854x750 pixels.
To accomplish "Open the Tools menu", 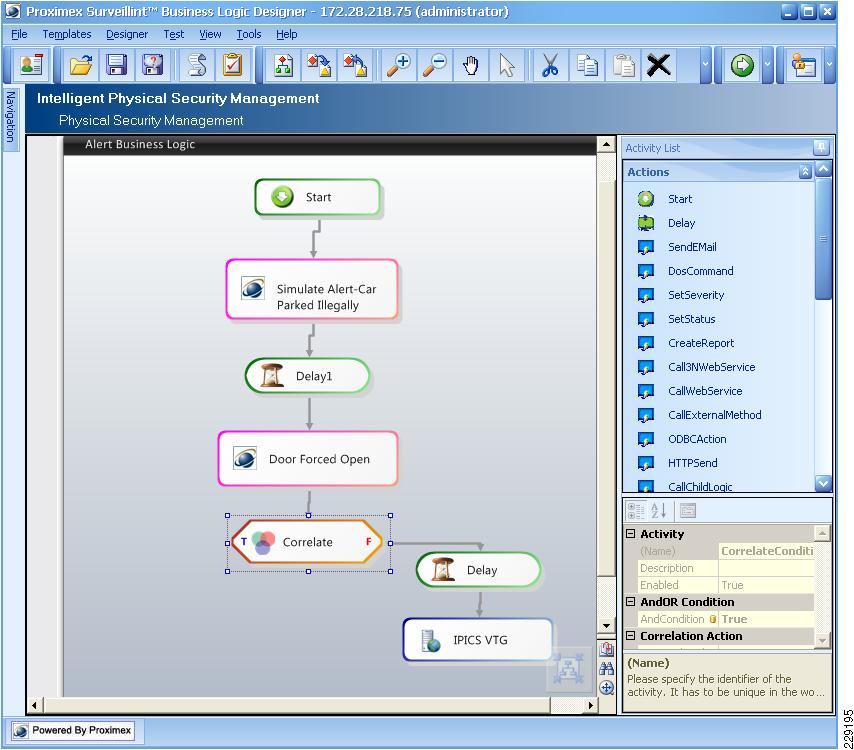I will click(x=249, y=34).
